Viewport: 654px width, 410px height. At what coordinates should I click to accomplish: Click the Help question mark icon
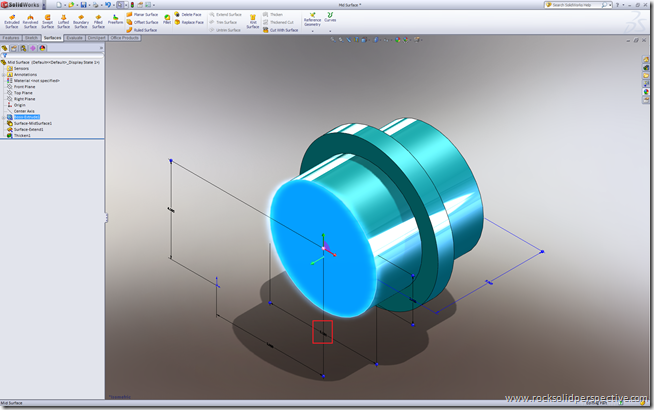tap(617, 5)
